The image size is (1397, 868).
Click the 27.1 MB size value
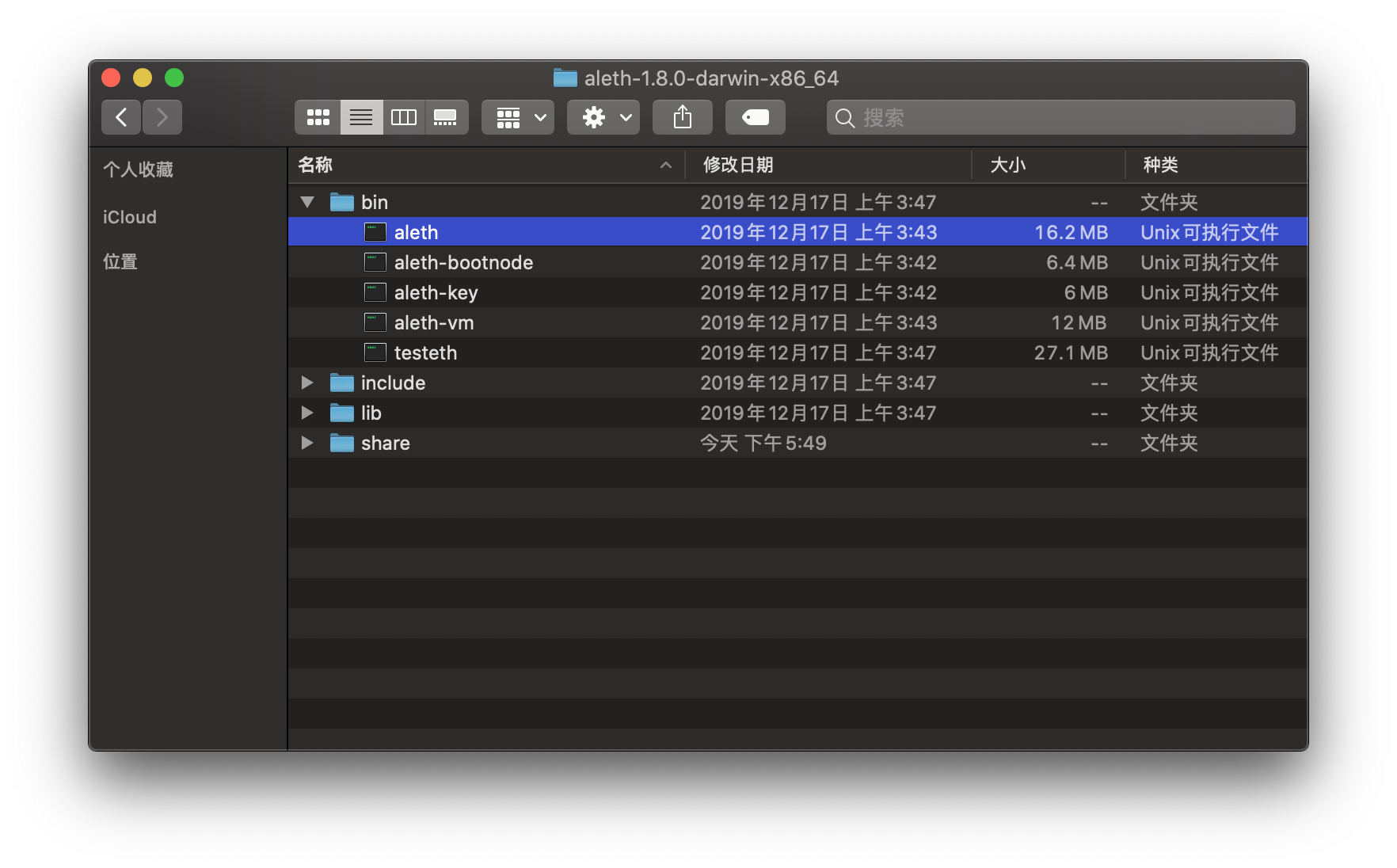1071,352
